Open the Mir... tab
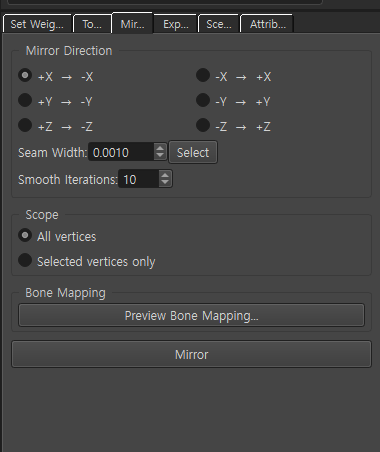Viewport: 380px width, 452px height. tap(132, 23)
